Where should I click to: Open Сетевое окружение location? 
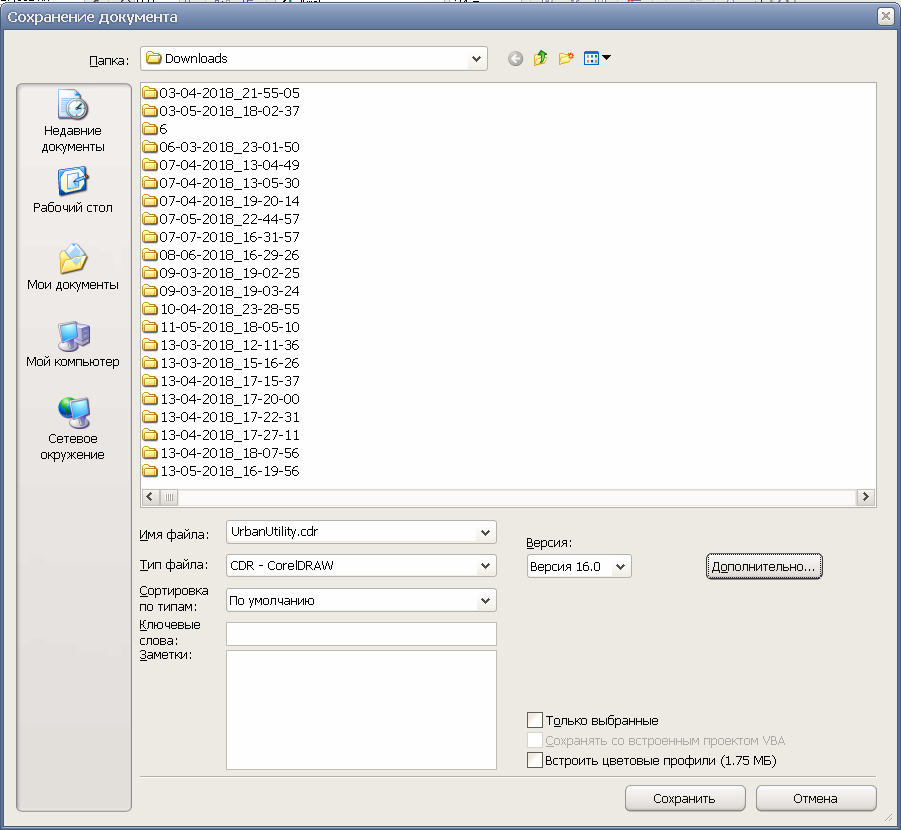tap(73, 429)
